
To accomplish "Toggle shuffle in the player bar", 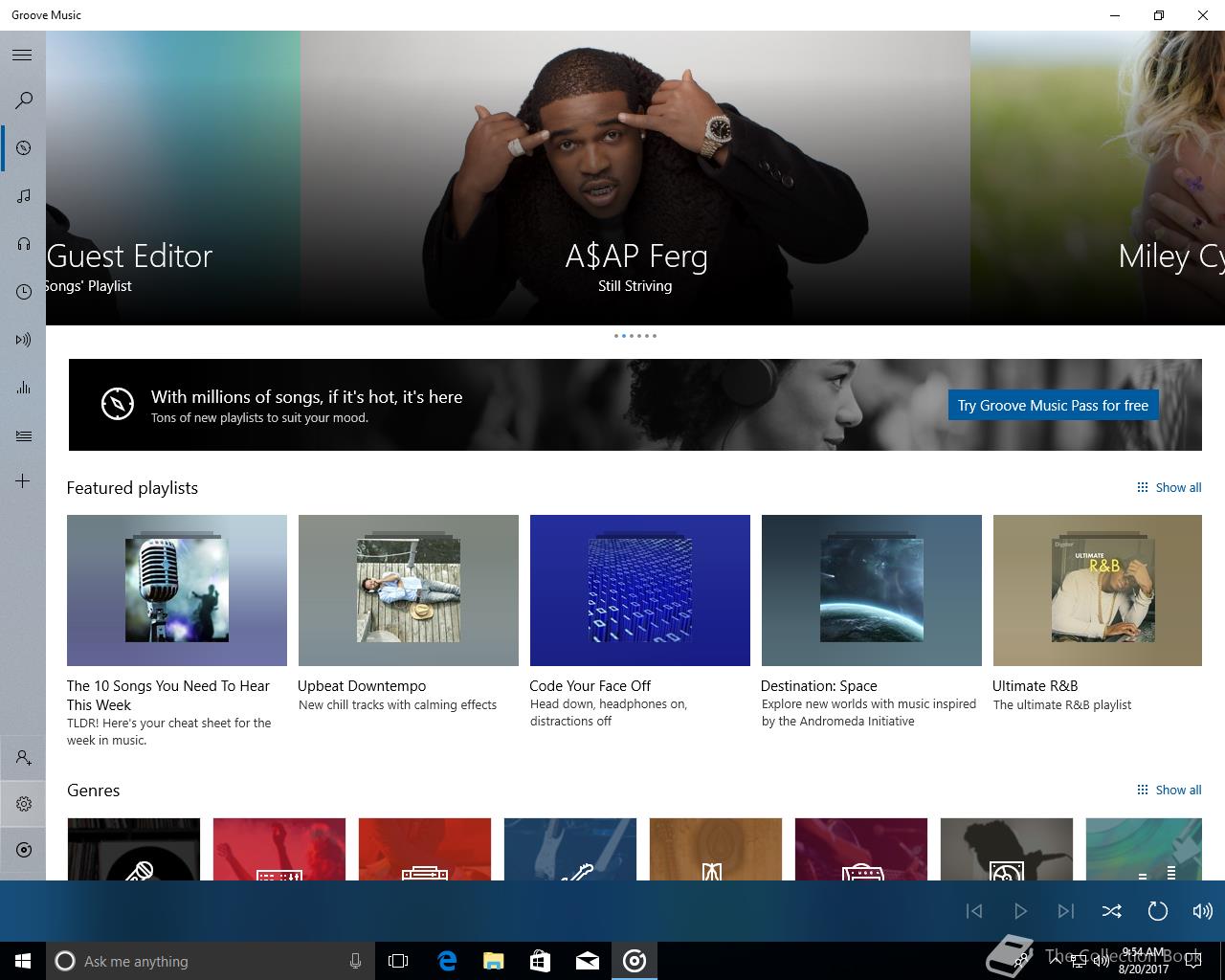I will [1111, 911].
